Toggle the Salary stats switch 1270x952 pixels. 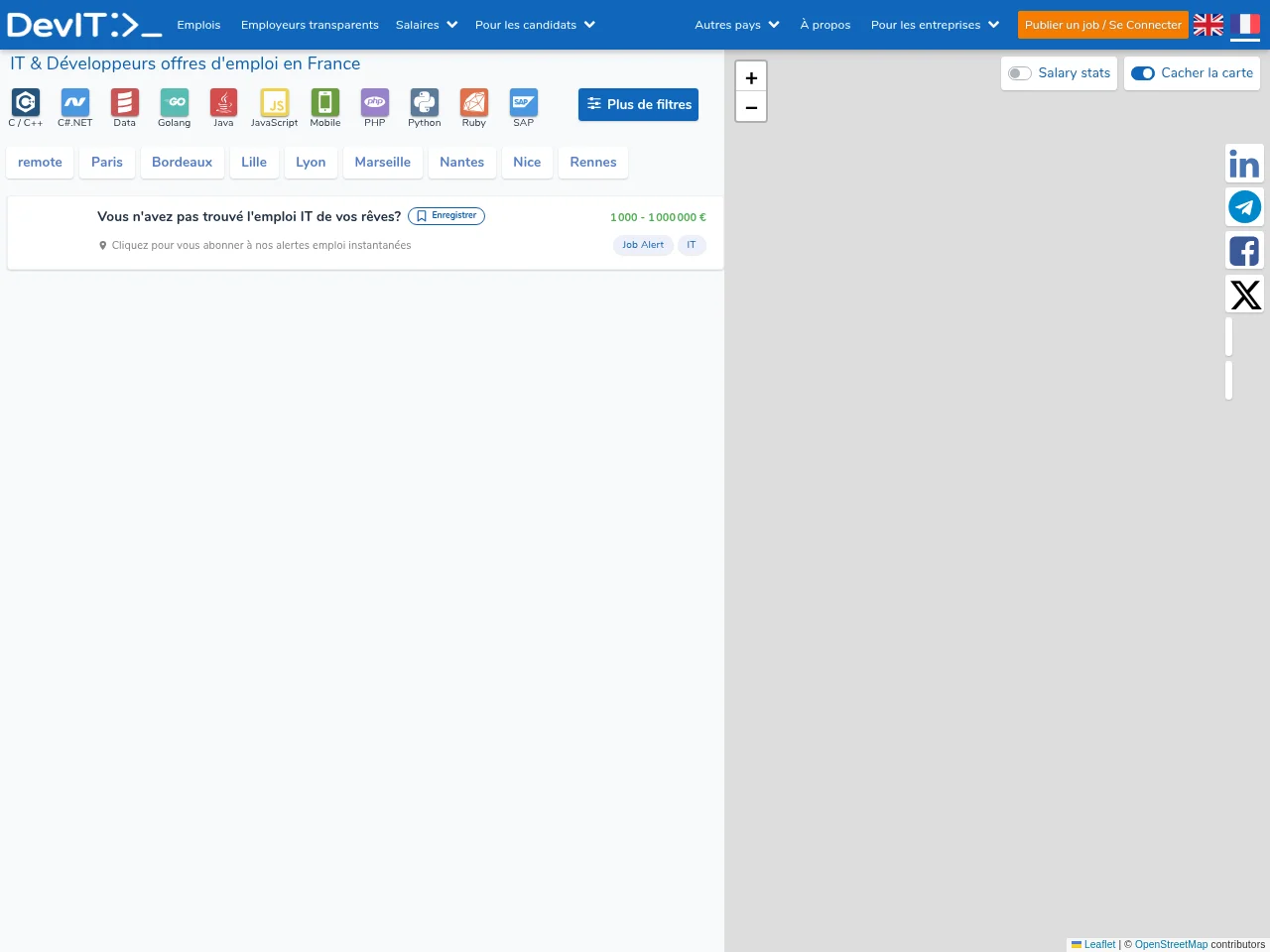1020,73
